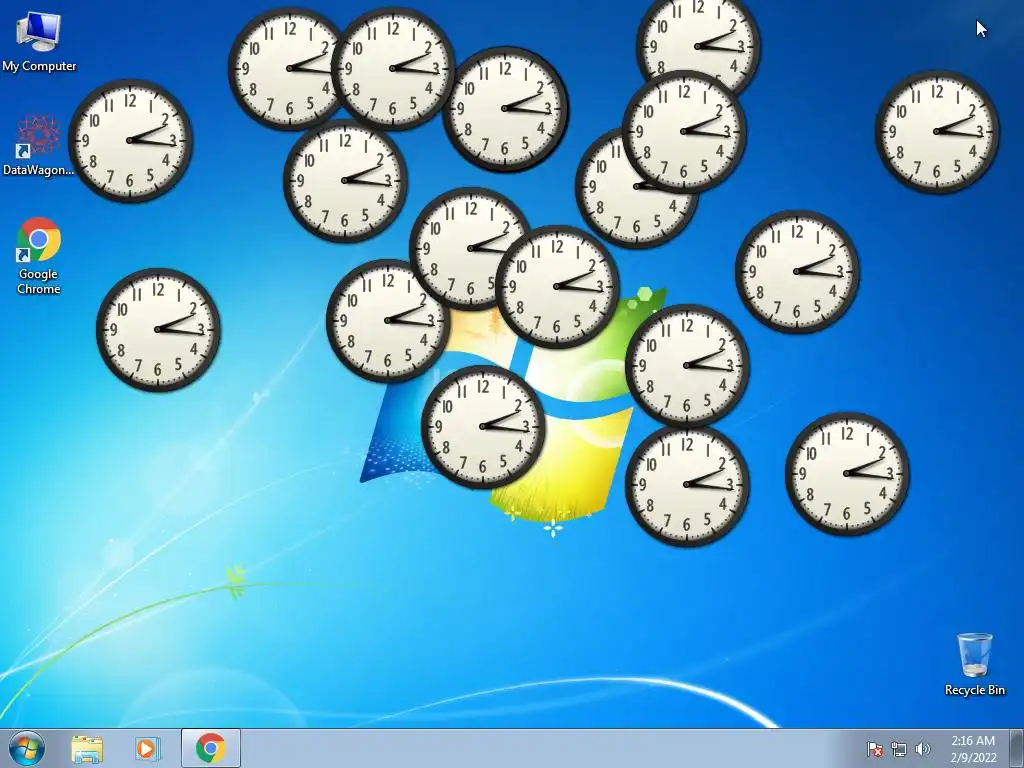
Task: Select the clock gadget nearest the mouse cursor
Action: point(937,131)
